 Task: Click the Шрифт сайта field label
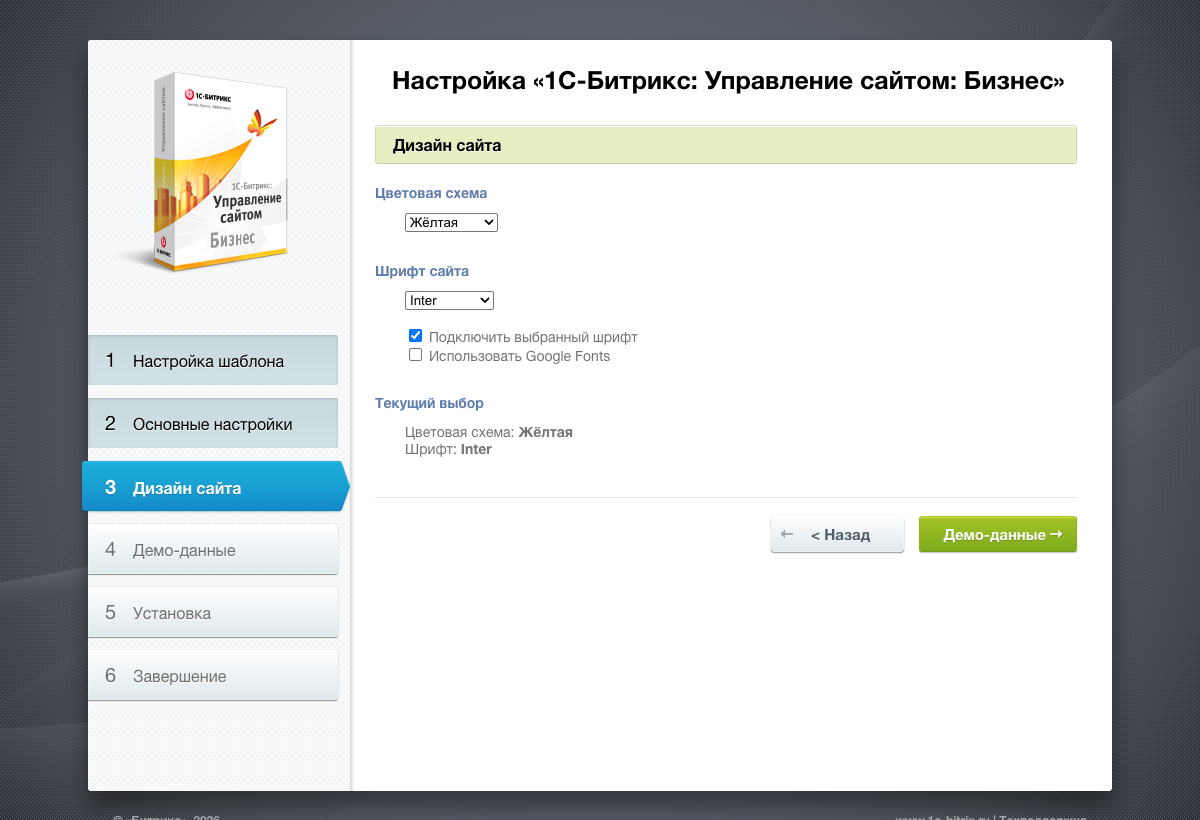tap(422, 270)
